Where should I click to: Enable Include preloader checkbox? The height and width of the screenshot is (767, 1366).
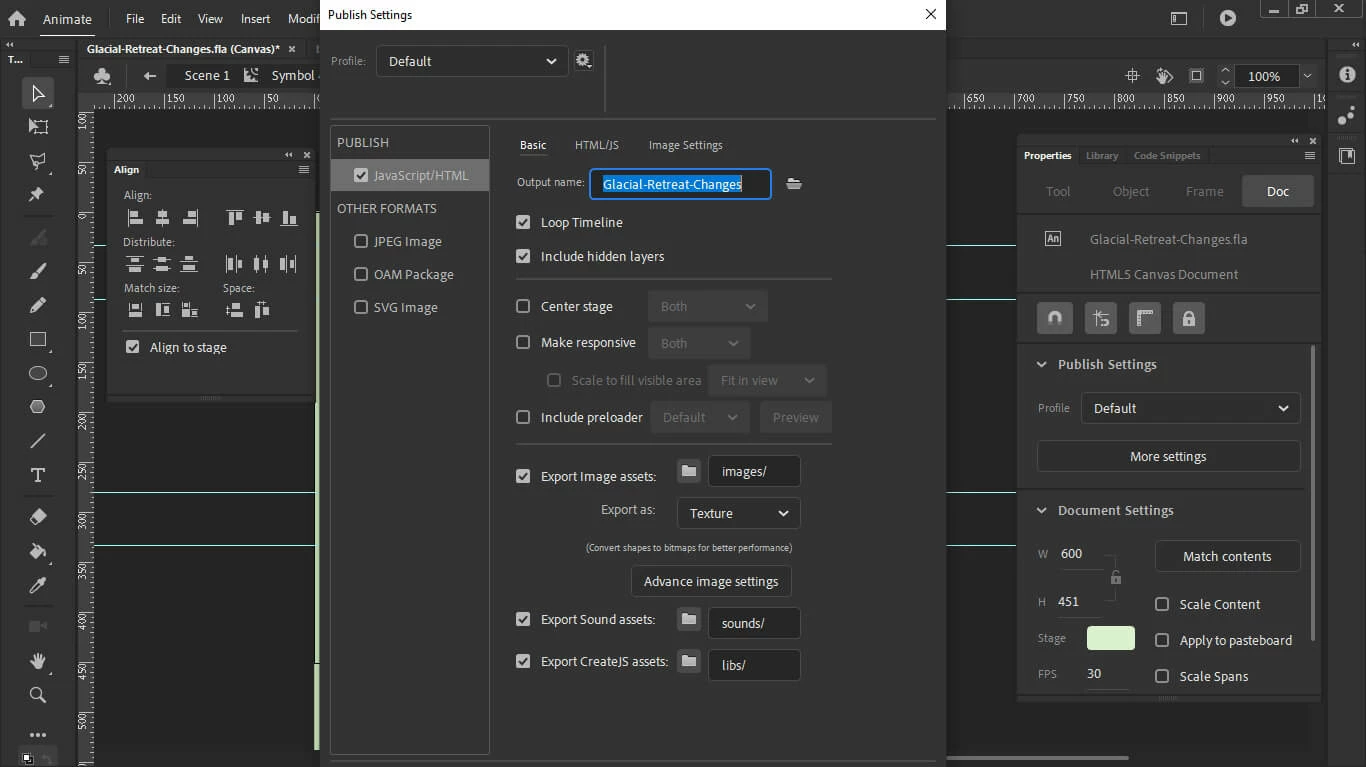(523, 417)
